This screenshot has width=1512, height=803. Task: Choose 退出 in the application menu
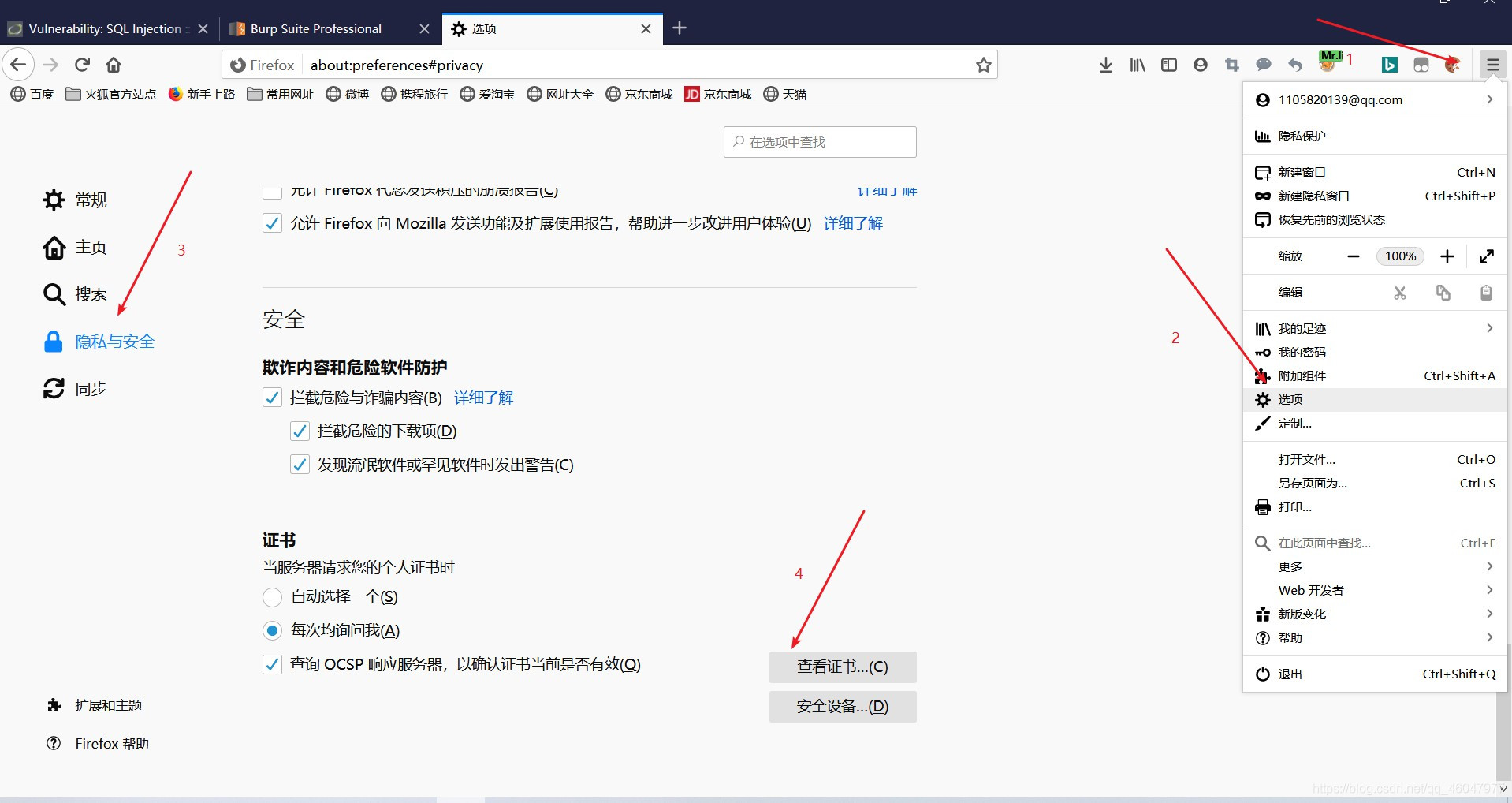1375,674
